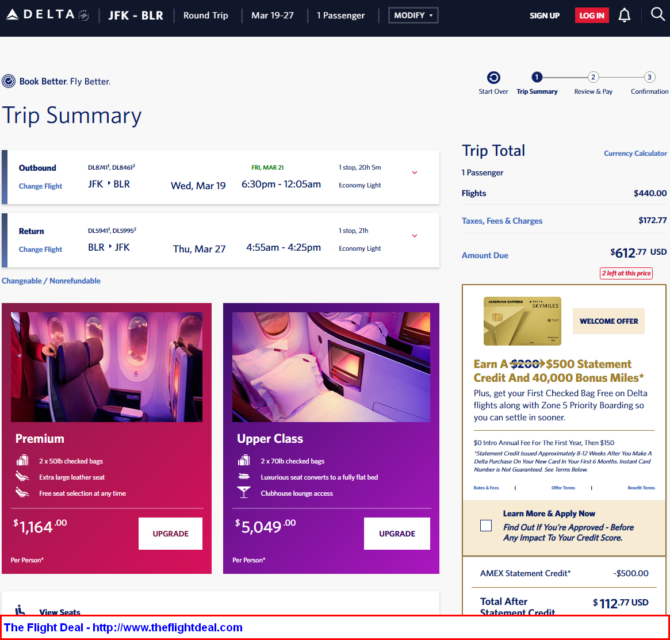Click the Review & Pay step circle

pyautogui.click(x=593, y=77)
